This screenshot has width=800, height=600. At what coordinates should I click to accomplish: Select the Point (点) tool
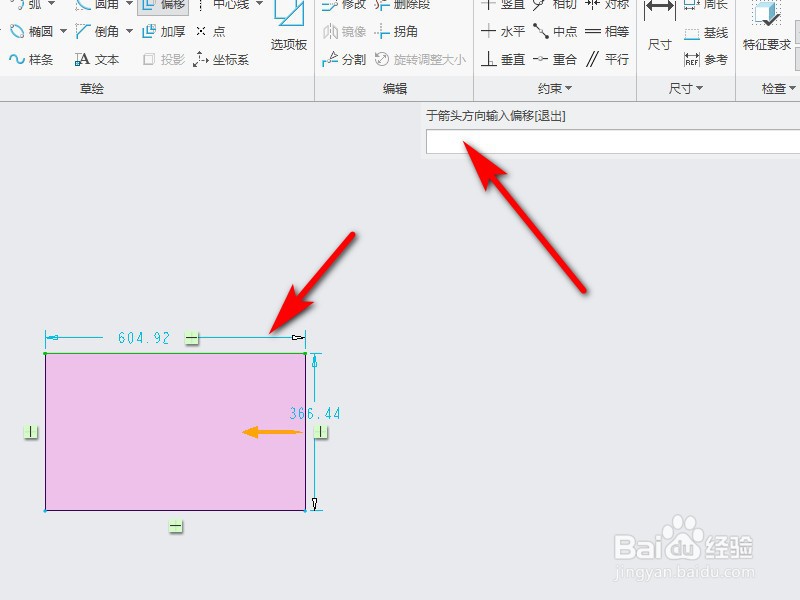pyautogui.click(x=211, y=32)
